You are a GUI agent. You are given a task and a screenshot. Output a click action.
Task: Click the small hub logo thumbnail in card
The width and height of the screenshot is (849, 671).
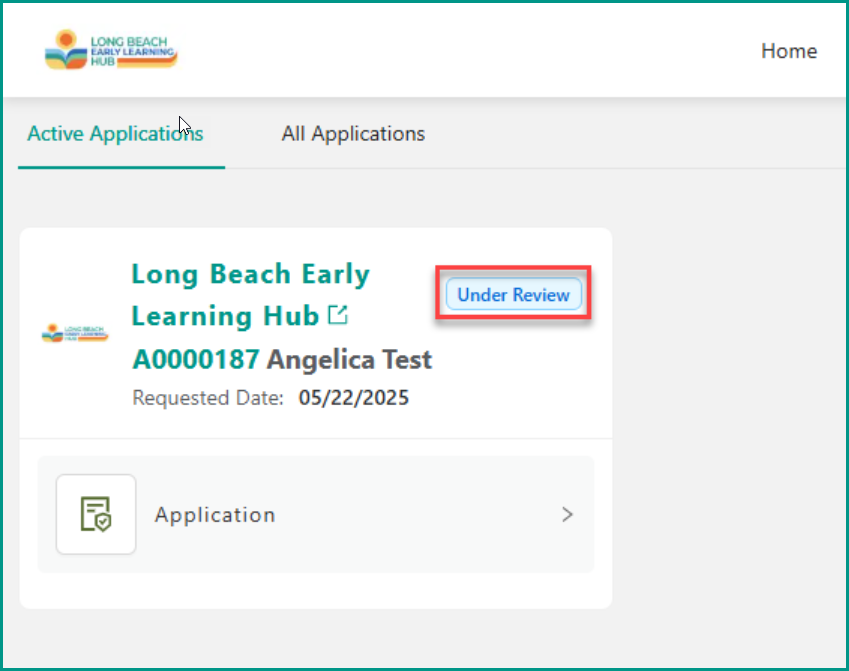click(x=75, y=333)
